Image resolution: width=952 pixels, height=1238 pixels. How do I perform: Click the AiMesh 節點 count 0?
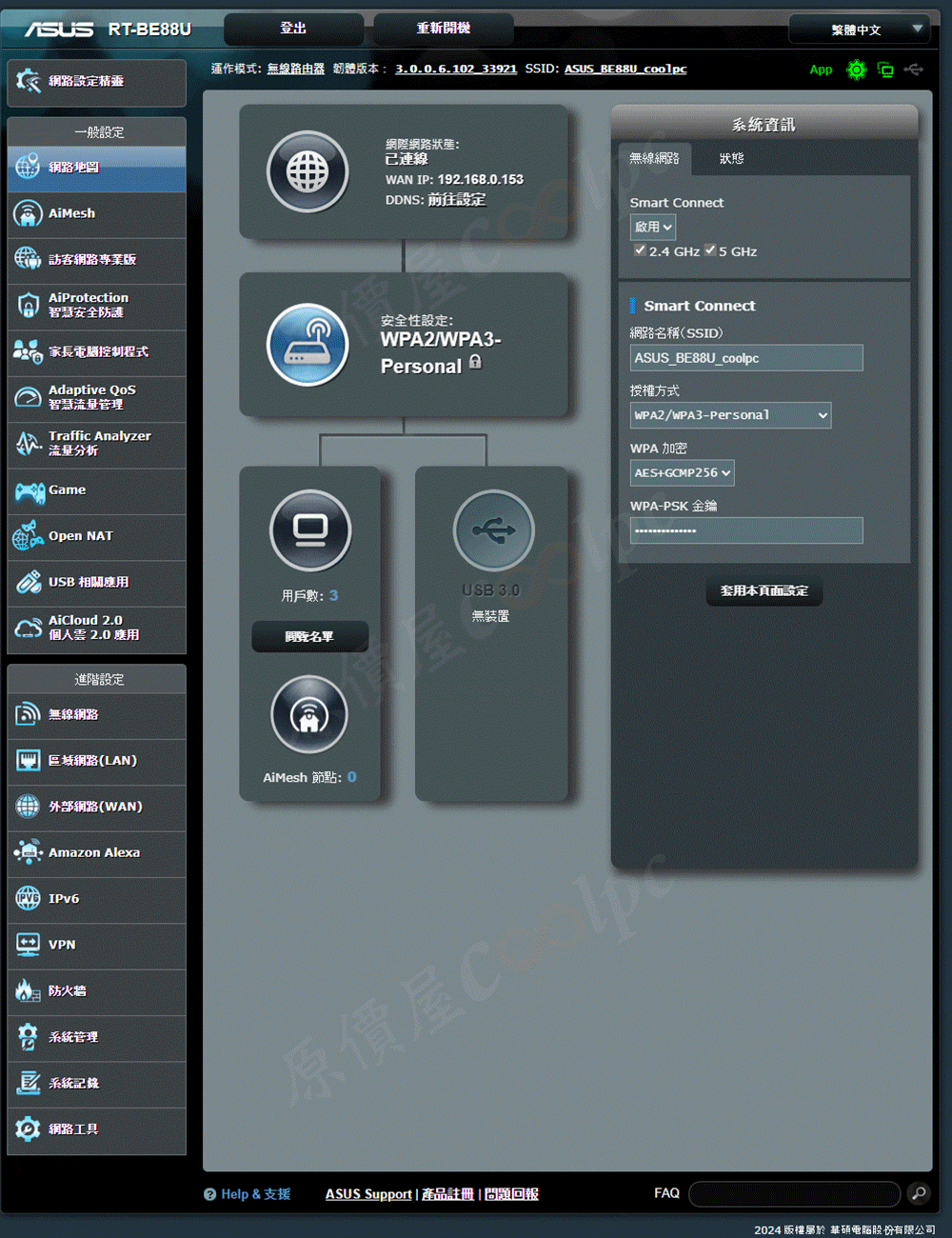coord(351,777)
